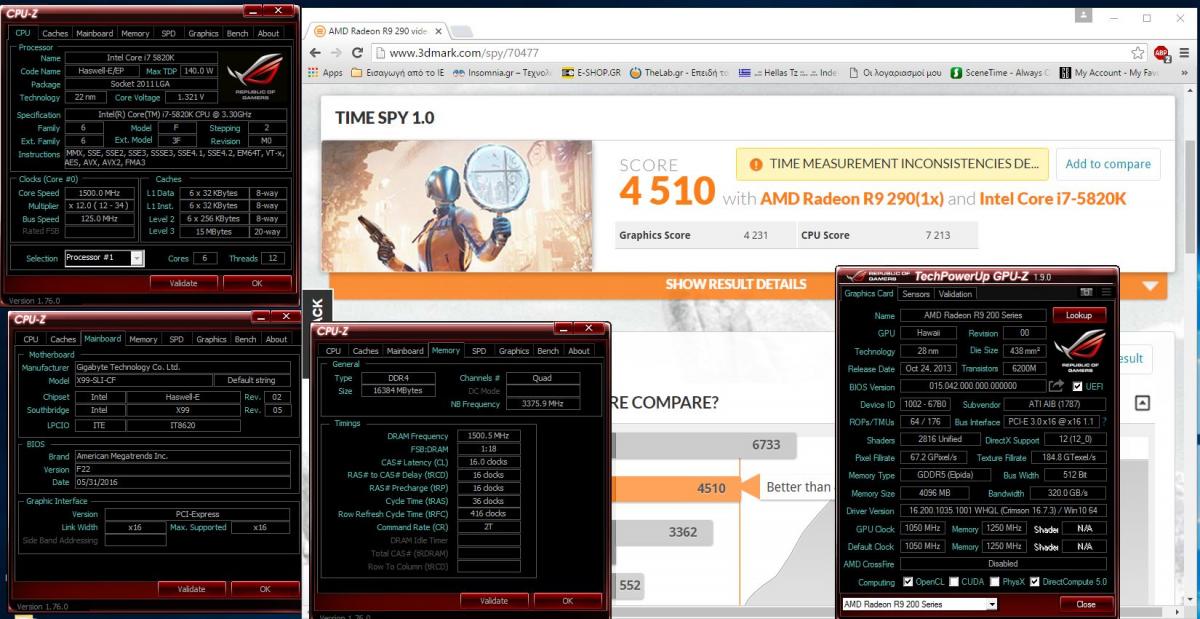Bookmark this page with the star icon
The height and width of the screenshot is (619, 1200).
pos(1138,52)
